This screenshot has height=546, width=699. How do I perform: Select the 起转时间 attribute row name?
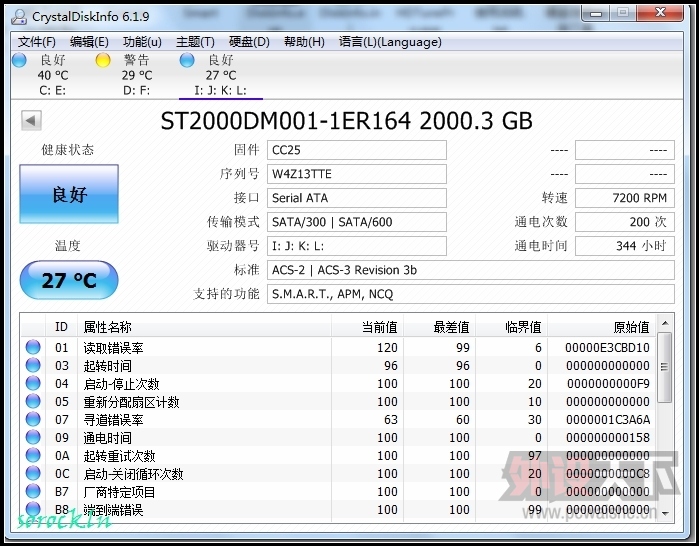107,366
